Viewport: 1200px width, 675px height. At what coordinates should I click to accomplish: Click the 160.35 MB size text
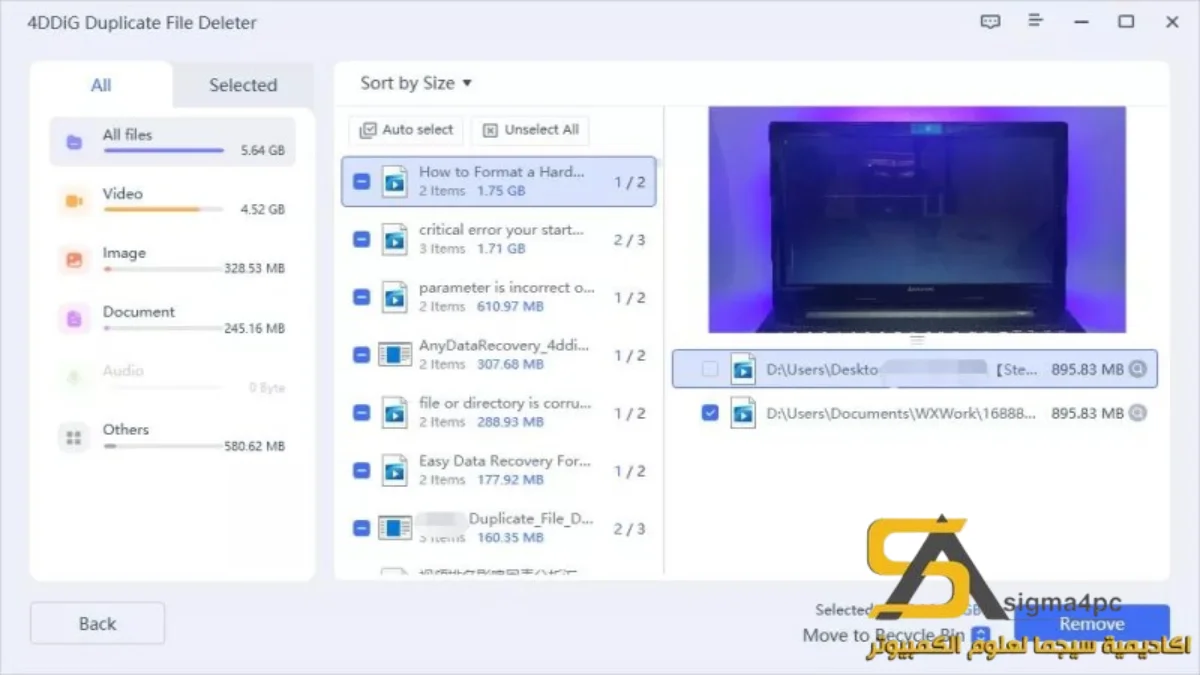click(510, 537)
